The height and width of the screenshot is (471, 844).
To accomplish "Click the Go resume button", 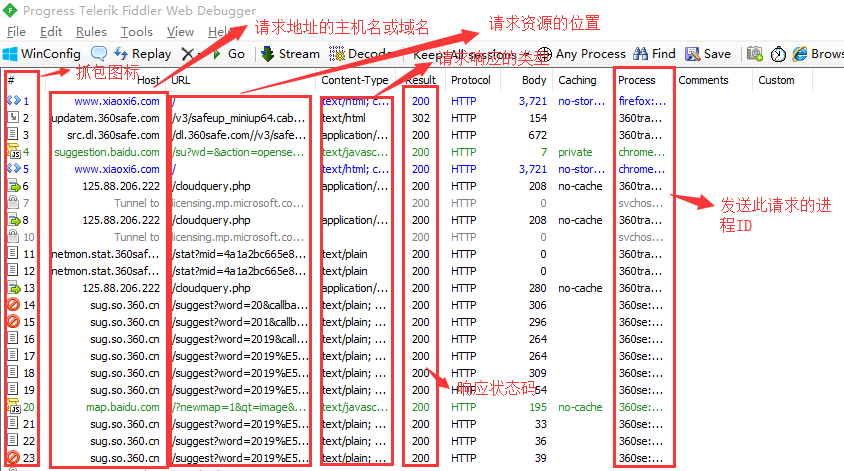I will point(229,54).
